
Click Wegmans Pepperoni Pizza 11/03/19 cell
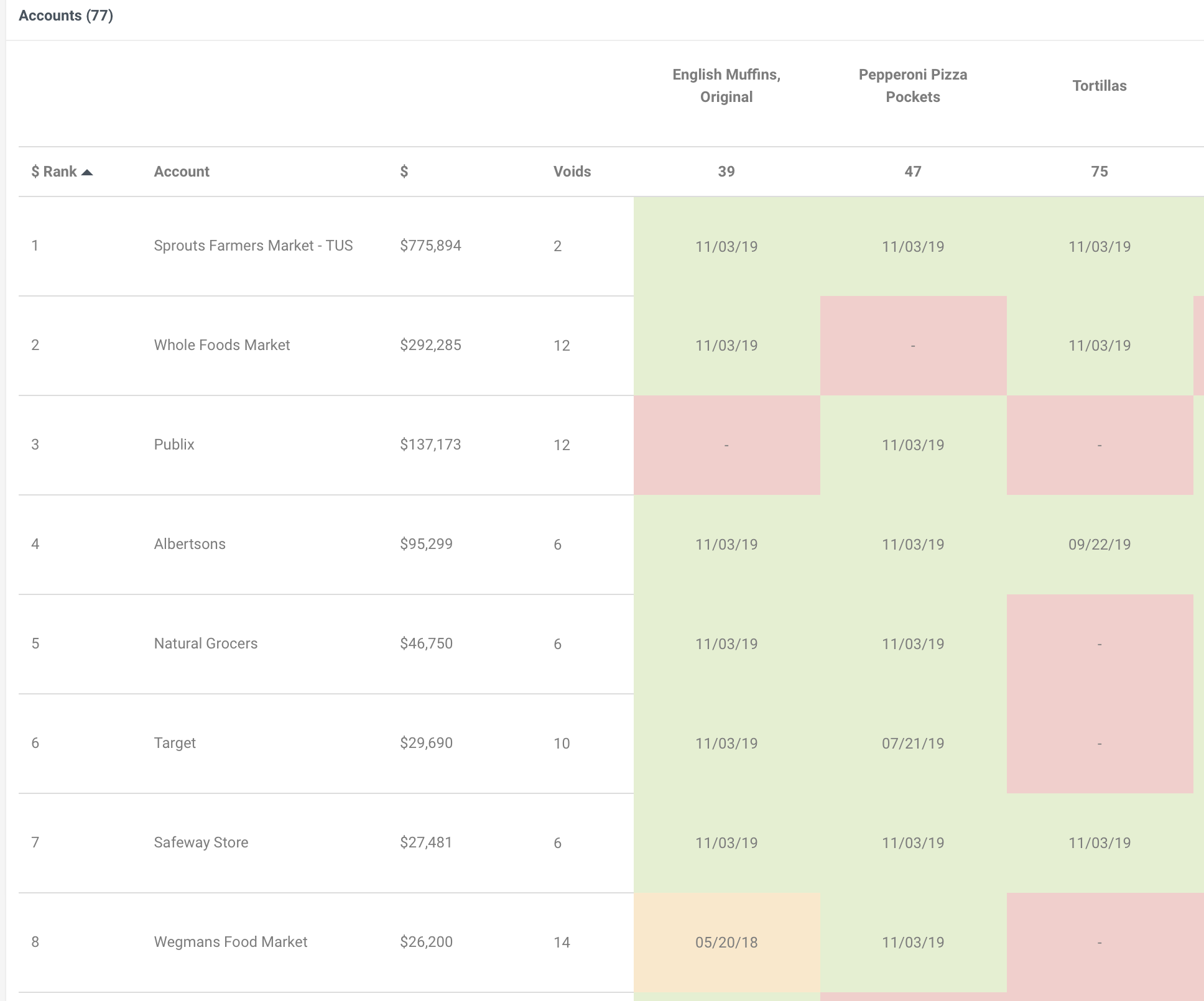[913, 943]
